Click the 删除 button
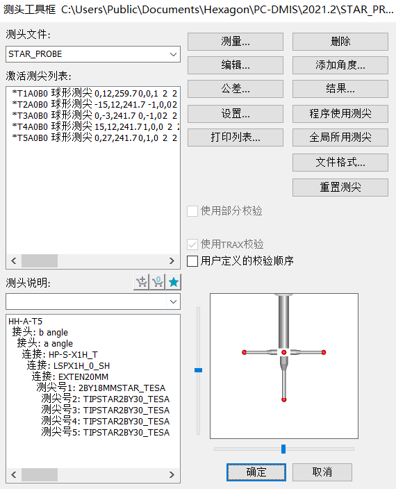 (x=340, y=42)
